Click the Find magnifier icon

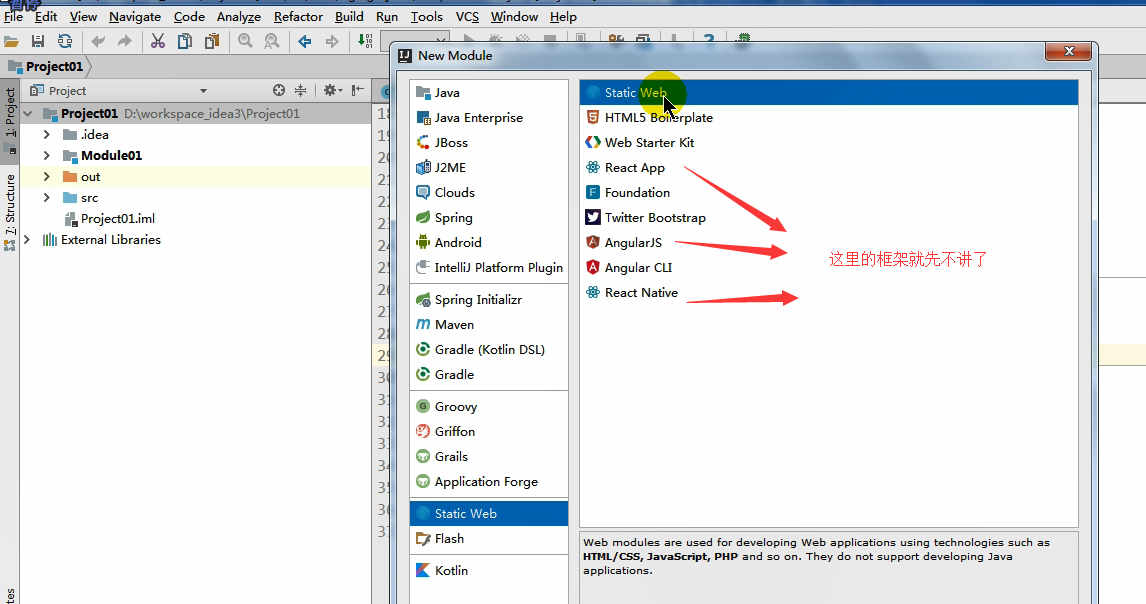pyautogui.click(x=246, y=42)
